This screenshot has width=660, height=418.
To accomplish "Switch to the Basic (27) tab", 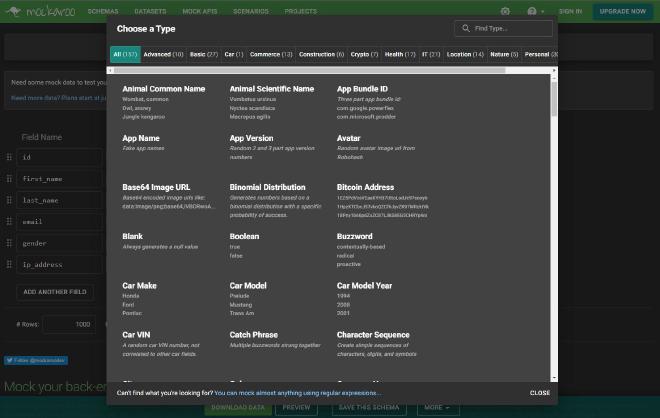I will coord(204,54).
